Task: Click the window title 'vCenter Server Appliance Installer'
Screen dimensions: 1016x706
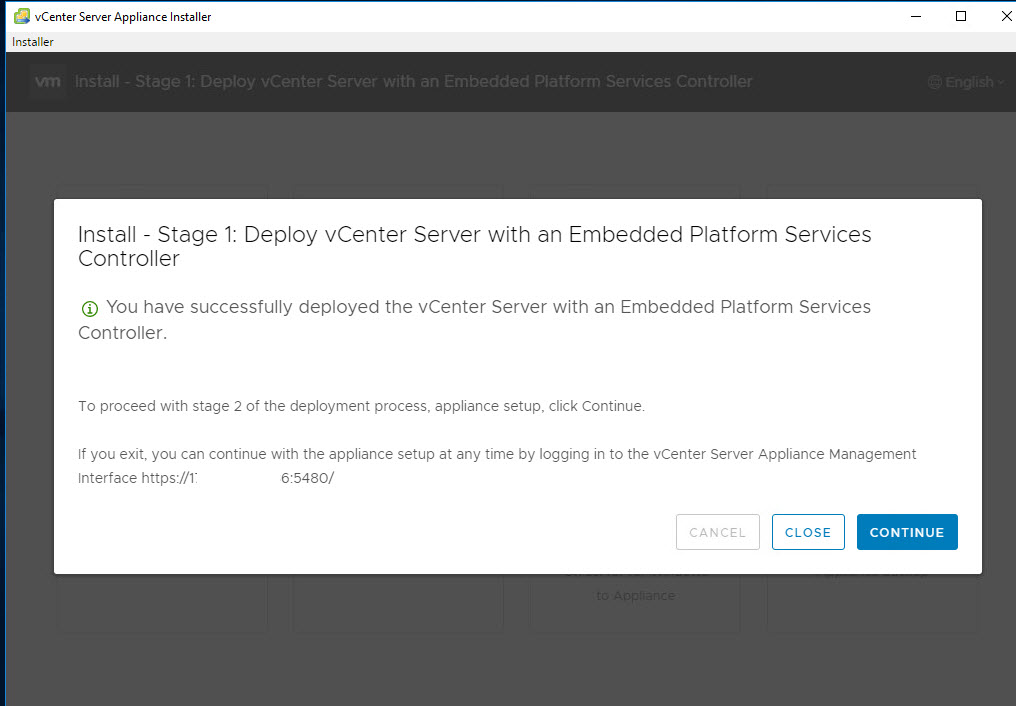Action: coord(123,16)
